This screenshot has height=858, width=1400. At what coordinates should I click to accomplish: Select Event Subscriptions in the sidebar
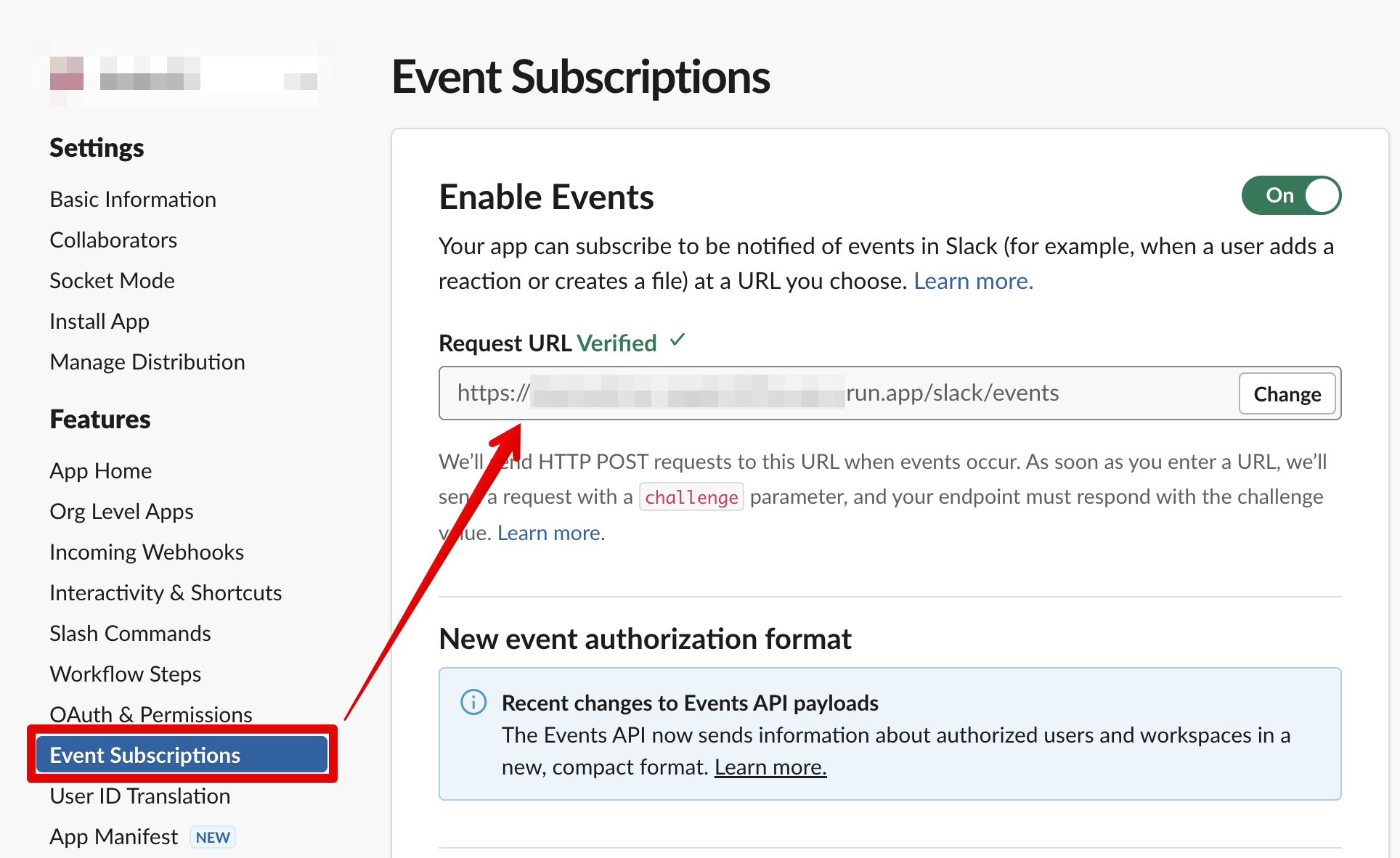coord(145,755)
